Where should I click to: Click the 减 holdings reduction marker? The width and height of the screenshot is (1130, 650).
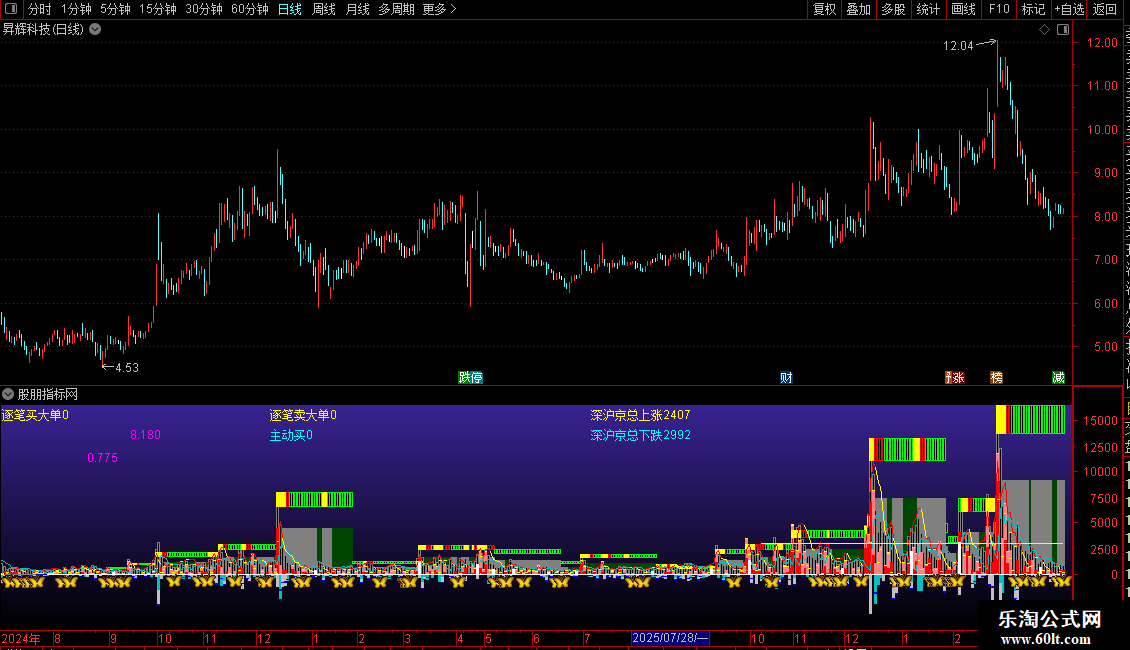1058,378
